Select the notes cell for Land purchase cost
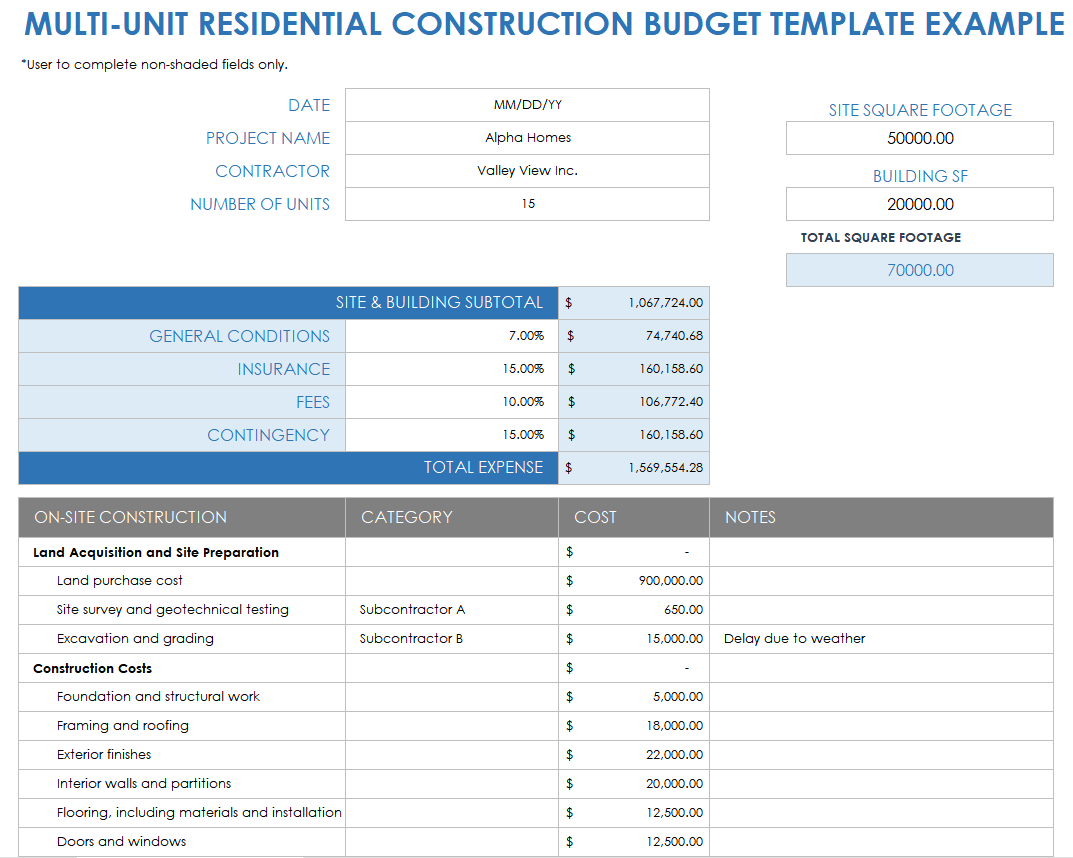 point(881,581)
